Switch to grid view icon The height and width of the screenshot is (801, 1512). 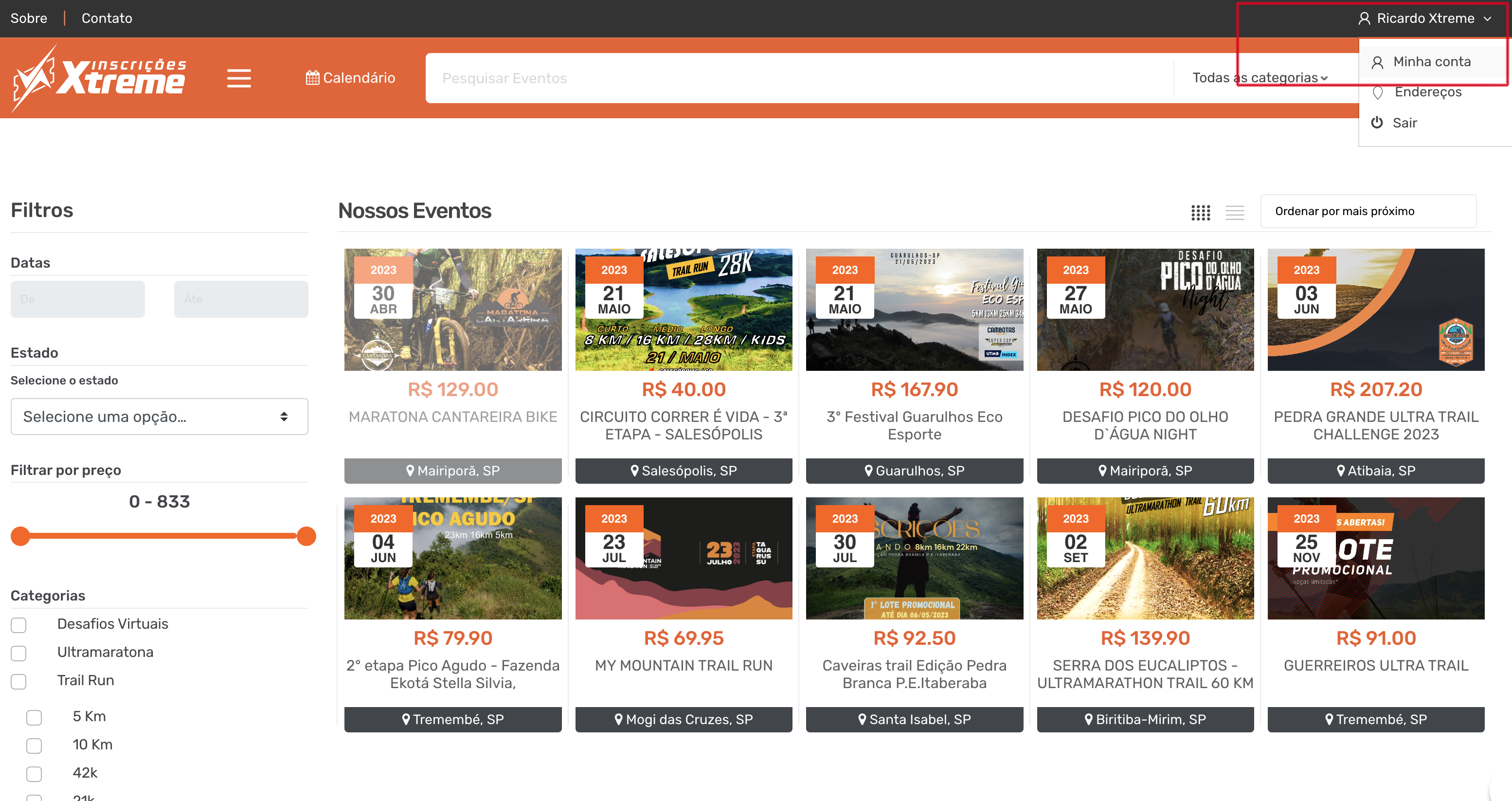click(1200, 212)
